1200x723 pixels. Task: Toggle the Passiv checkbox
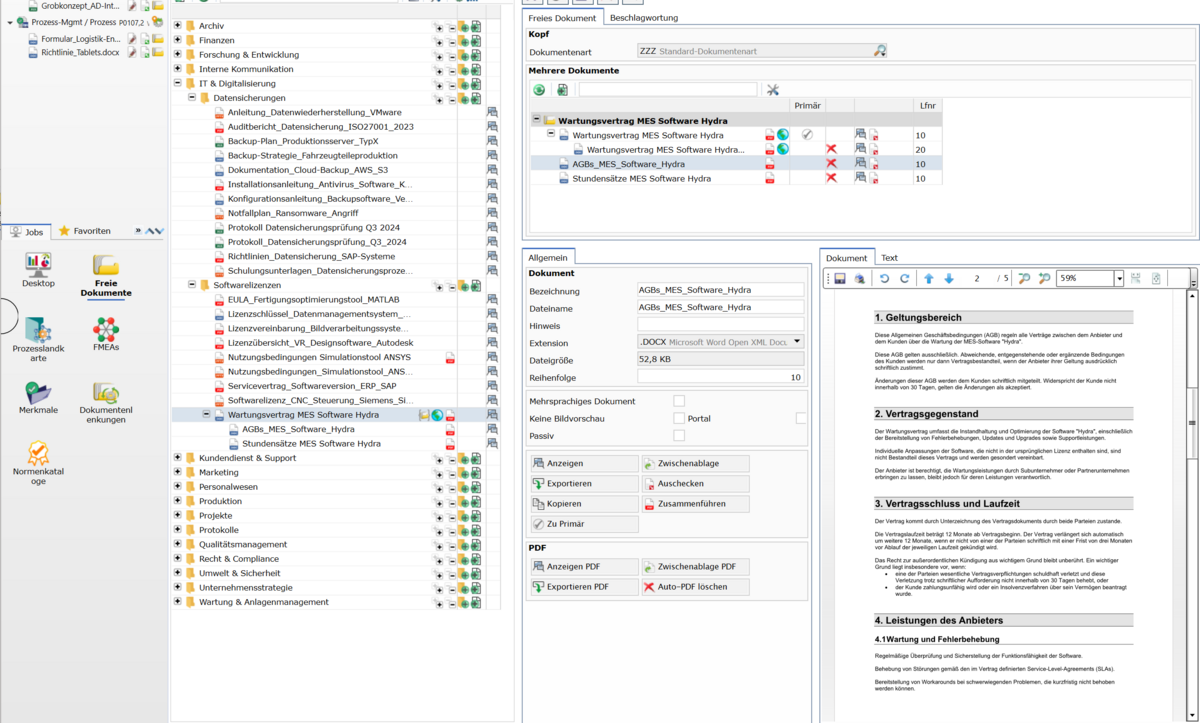[679, 436]
